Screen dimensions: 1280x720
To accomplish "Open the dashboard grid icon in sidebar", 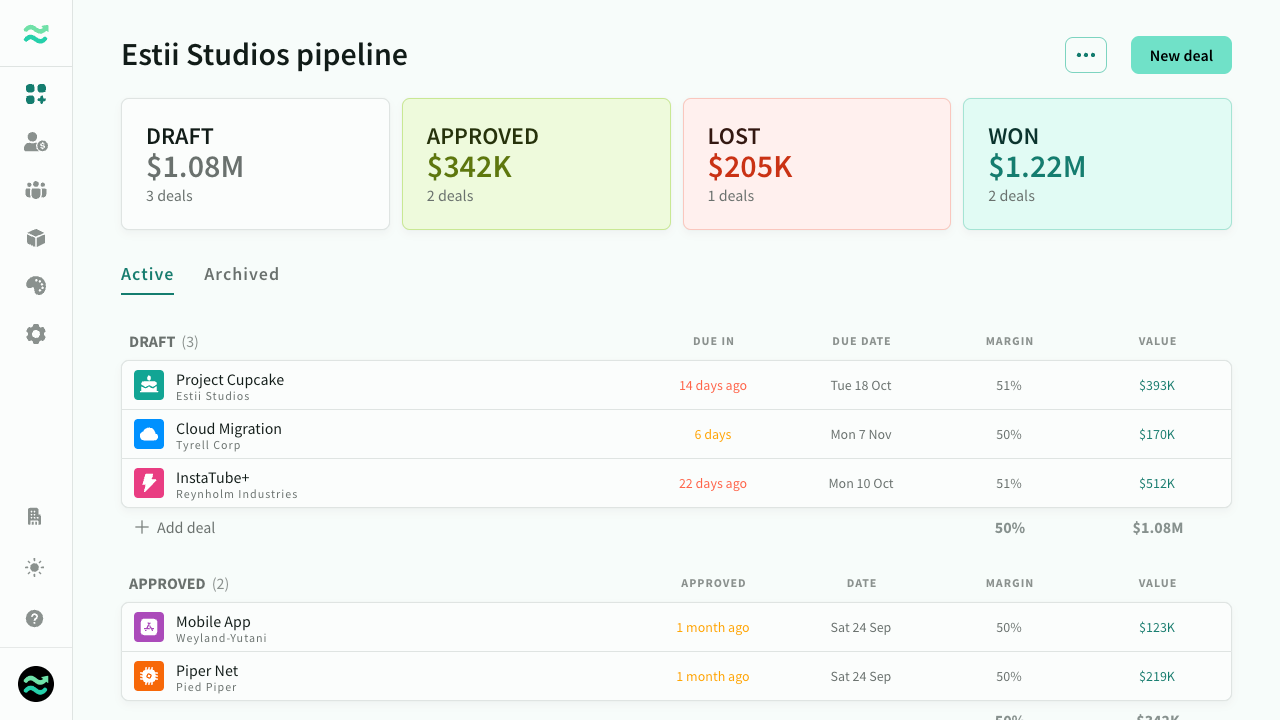I will coord(36,94).
